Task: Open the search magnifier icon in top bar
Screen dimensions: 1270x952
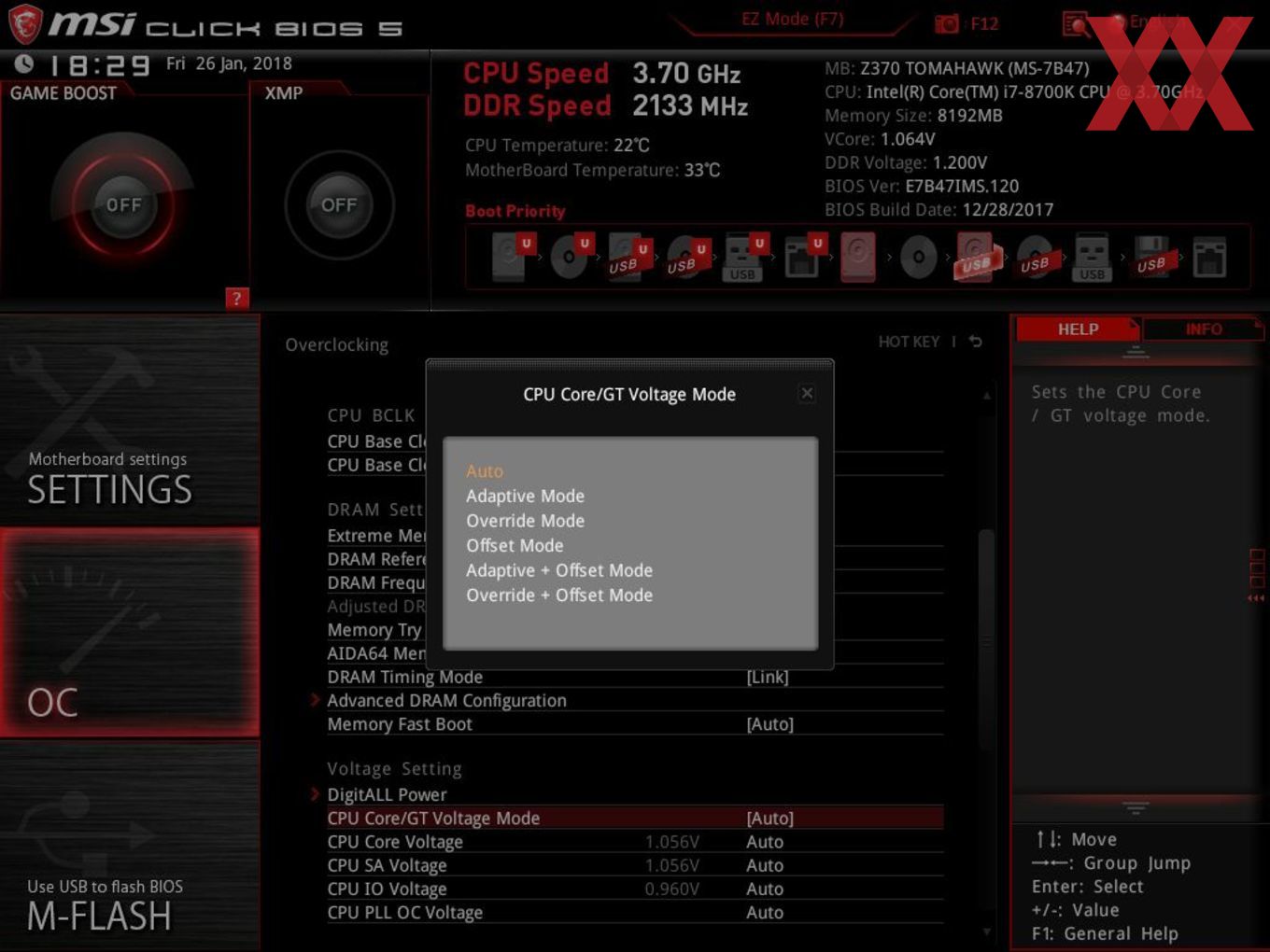Action: point(1076,24)
